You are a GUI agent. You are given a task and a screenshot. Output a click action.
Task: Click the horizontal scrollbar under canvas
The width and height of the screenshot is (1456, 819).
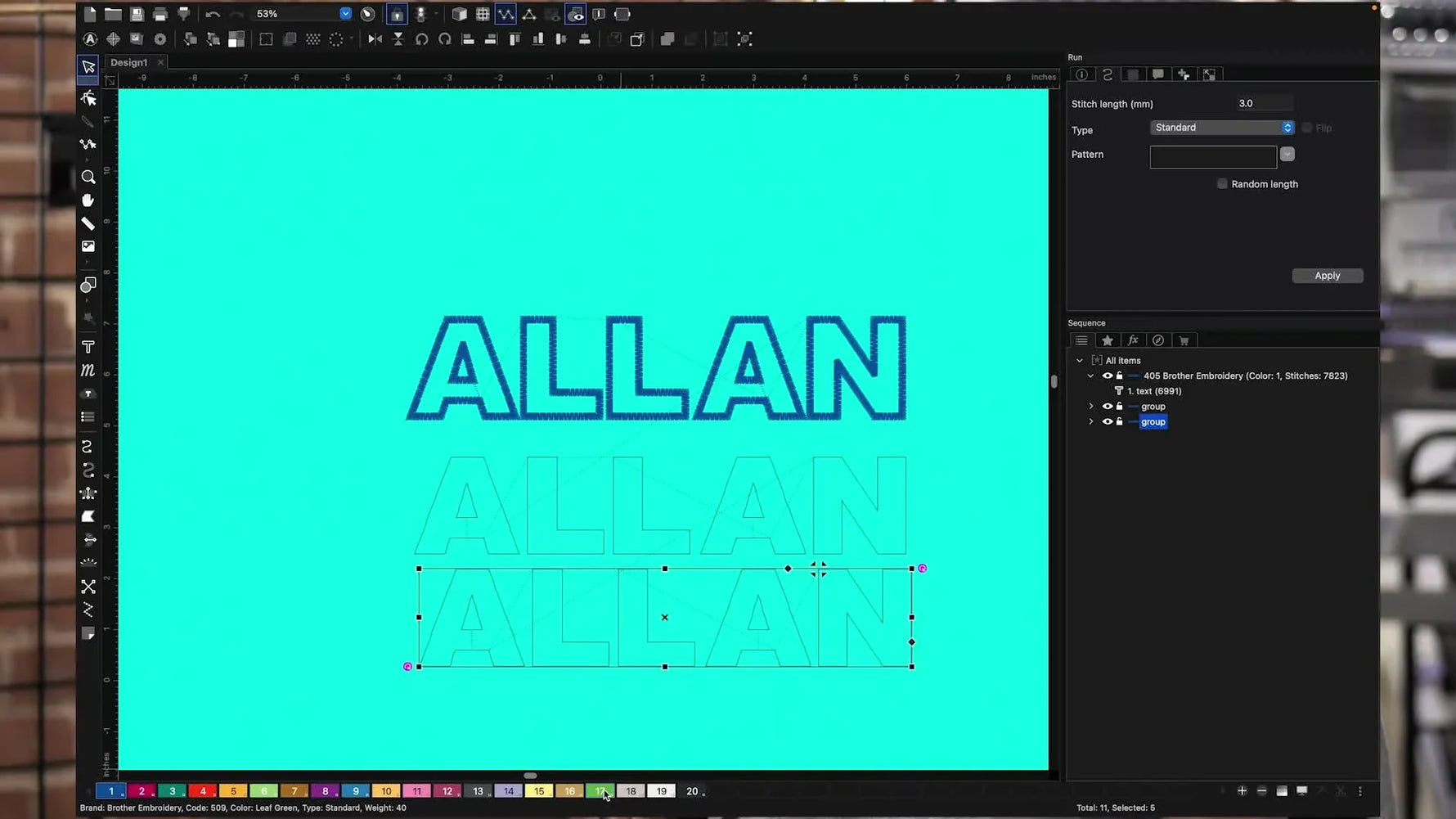click(530, 776)
